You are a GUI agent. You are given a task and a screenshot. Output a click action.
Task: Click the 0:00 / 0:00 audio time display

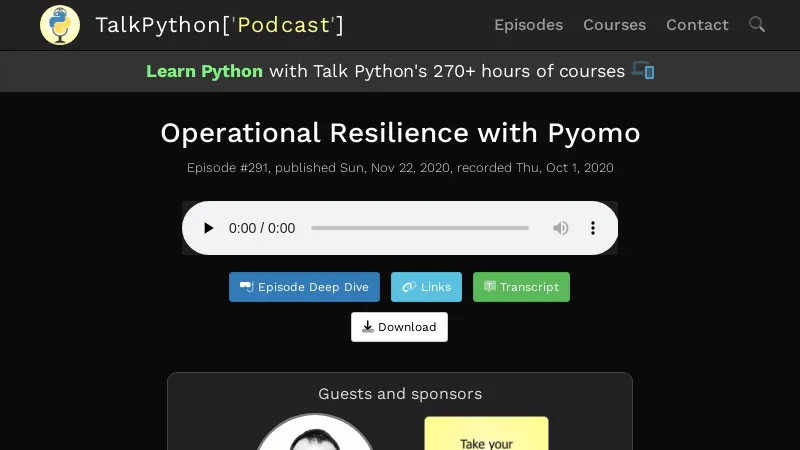(x=262, y=228)
